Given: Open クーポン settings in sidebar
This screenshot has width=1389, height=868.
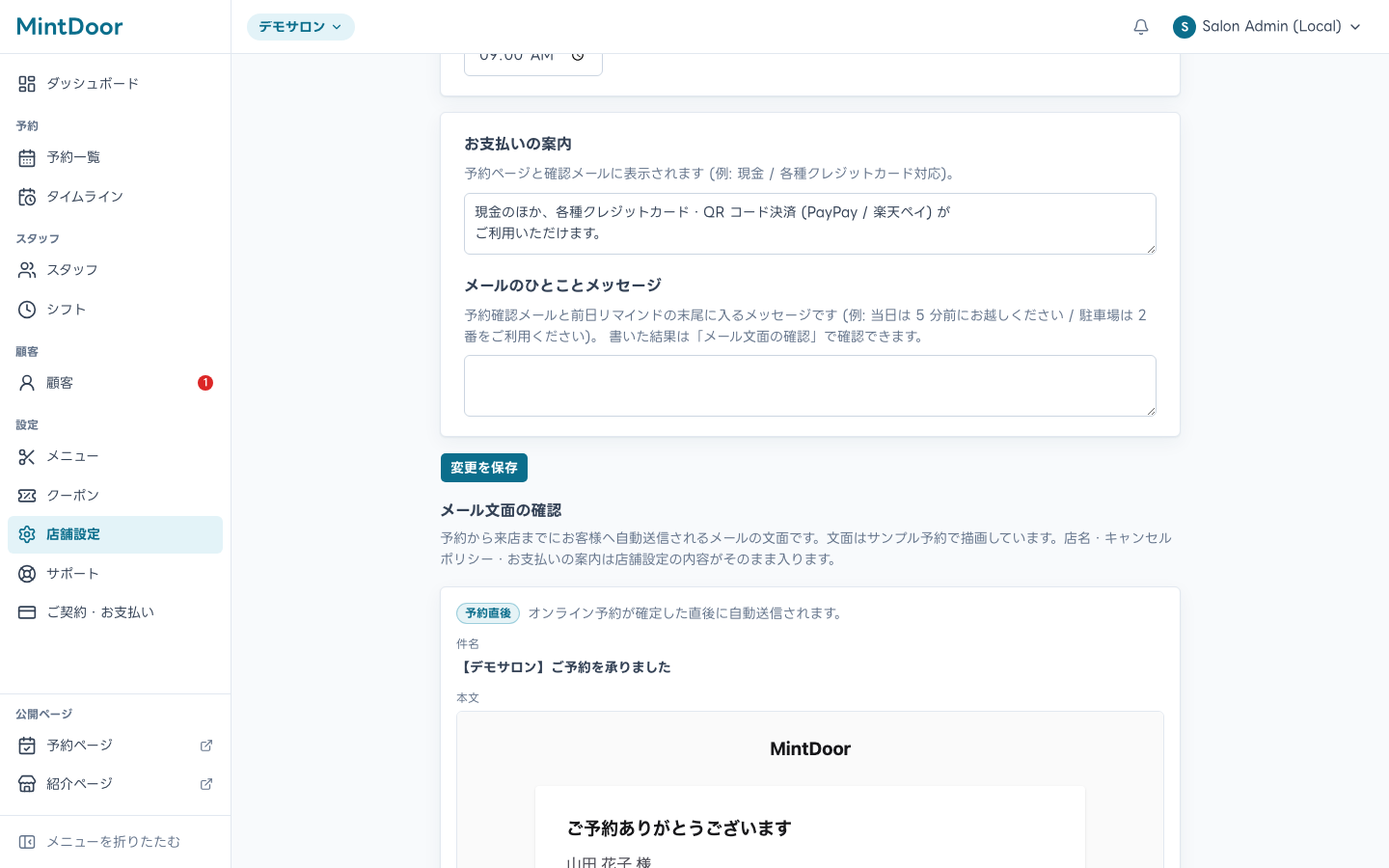Looking at the screenshot, I should (115, 496).
